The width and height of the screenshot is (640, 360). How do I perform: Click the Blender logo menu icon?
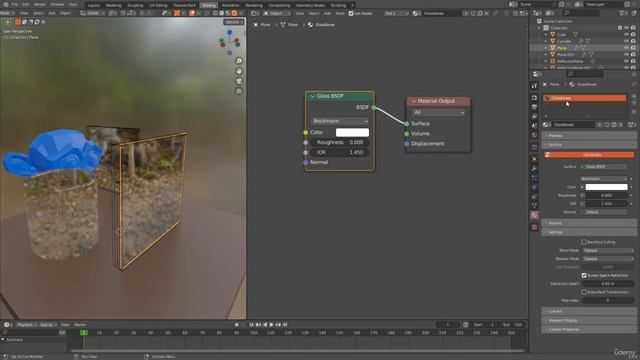tap(6, 4)
